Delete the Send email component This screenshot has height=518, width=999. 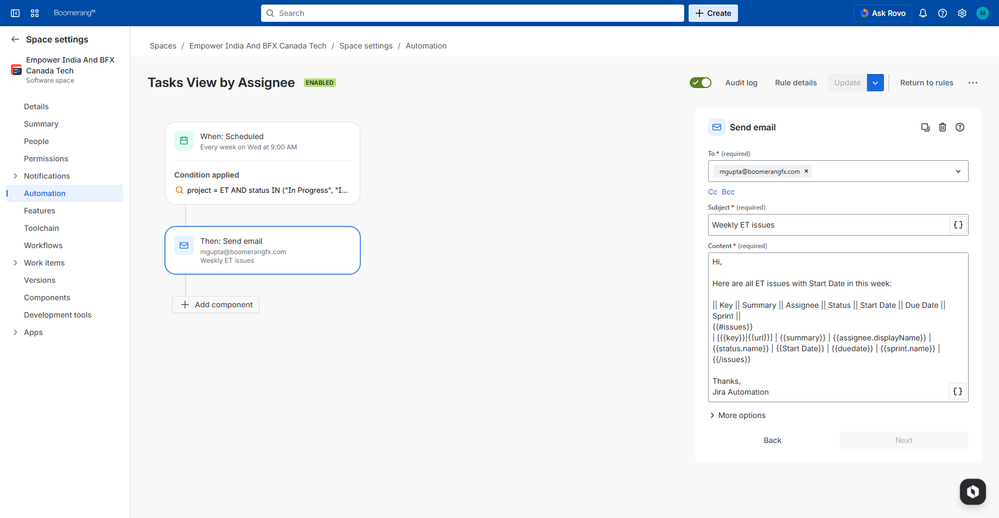coord(942,127)
